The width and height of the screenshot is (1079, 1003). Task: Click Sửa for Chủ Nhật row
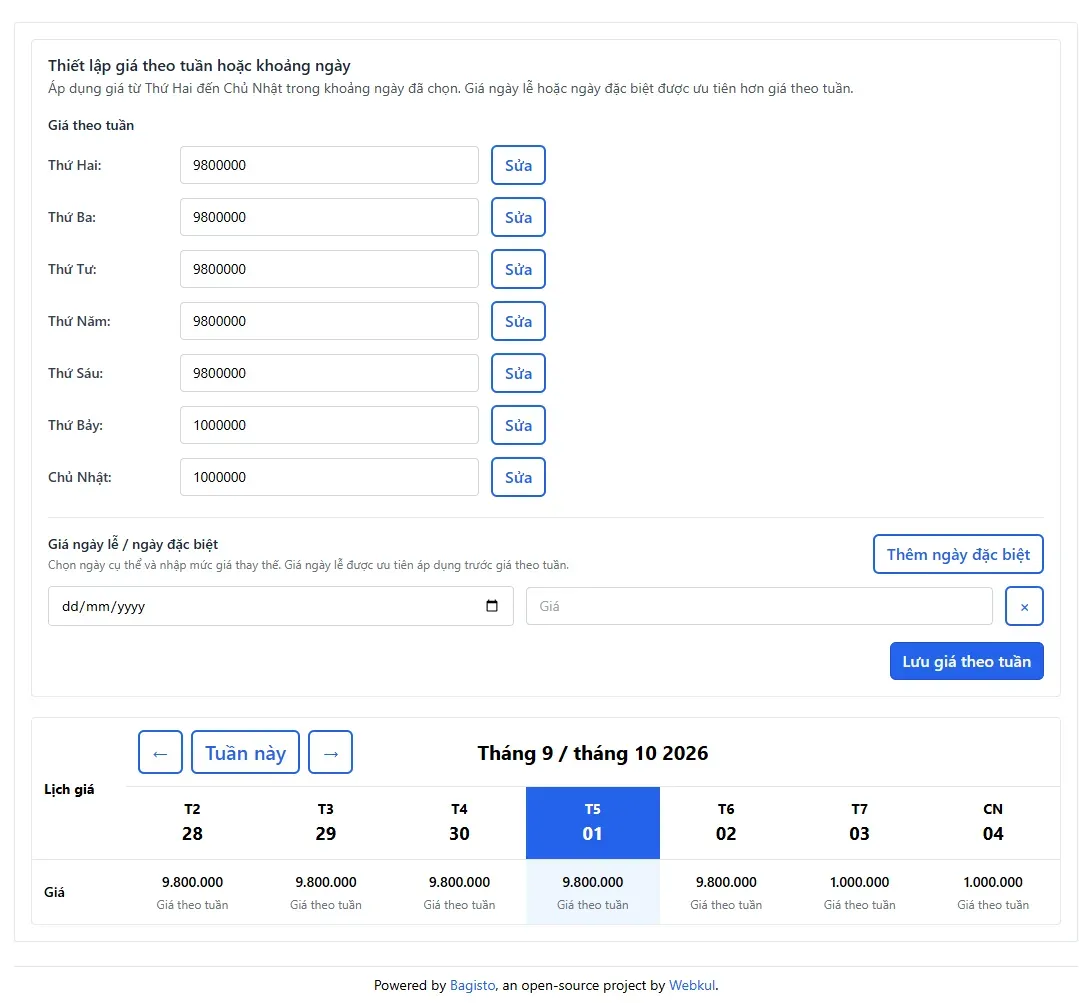pos(518,477)
